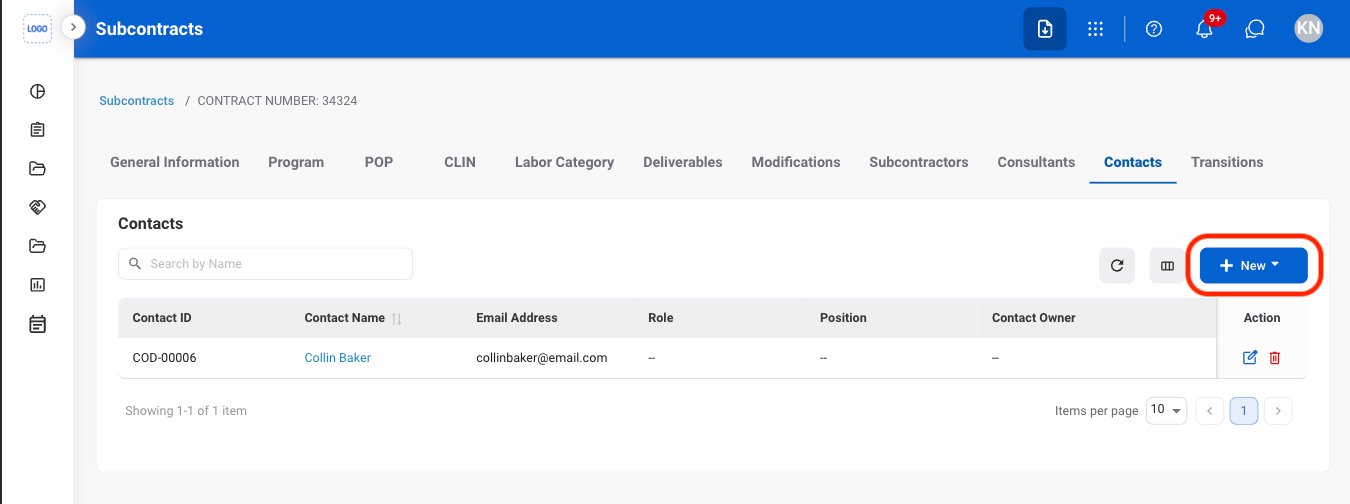Open the chat messages icon
The height and width of the screenshot is (504, 1350).
point(1256,29)
